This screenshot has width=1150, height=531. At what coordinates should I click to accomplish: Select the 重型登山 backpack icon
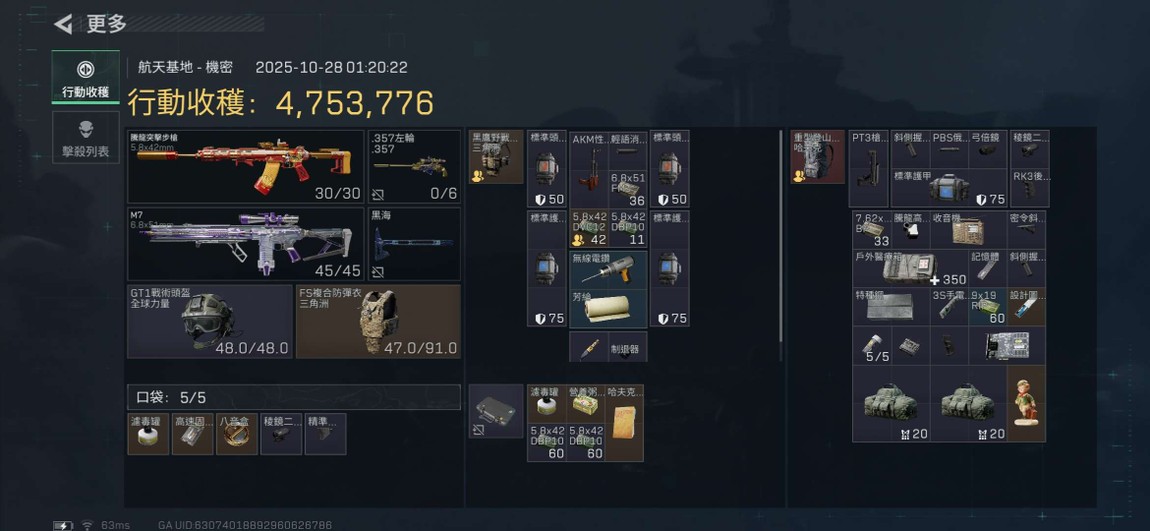[x=818, y=156]
